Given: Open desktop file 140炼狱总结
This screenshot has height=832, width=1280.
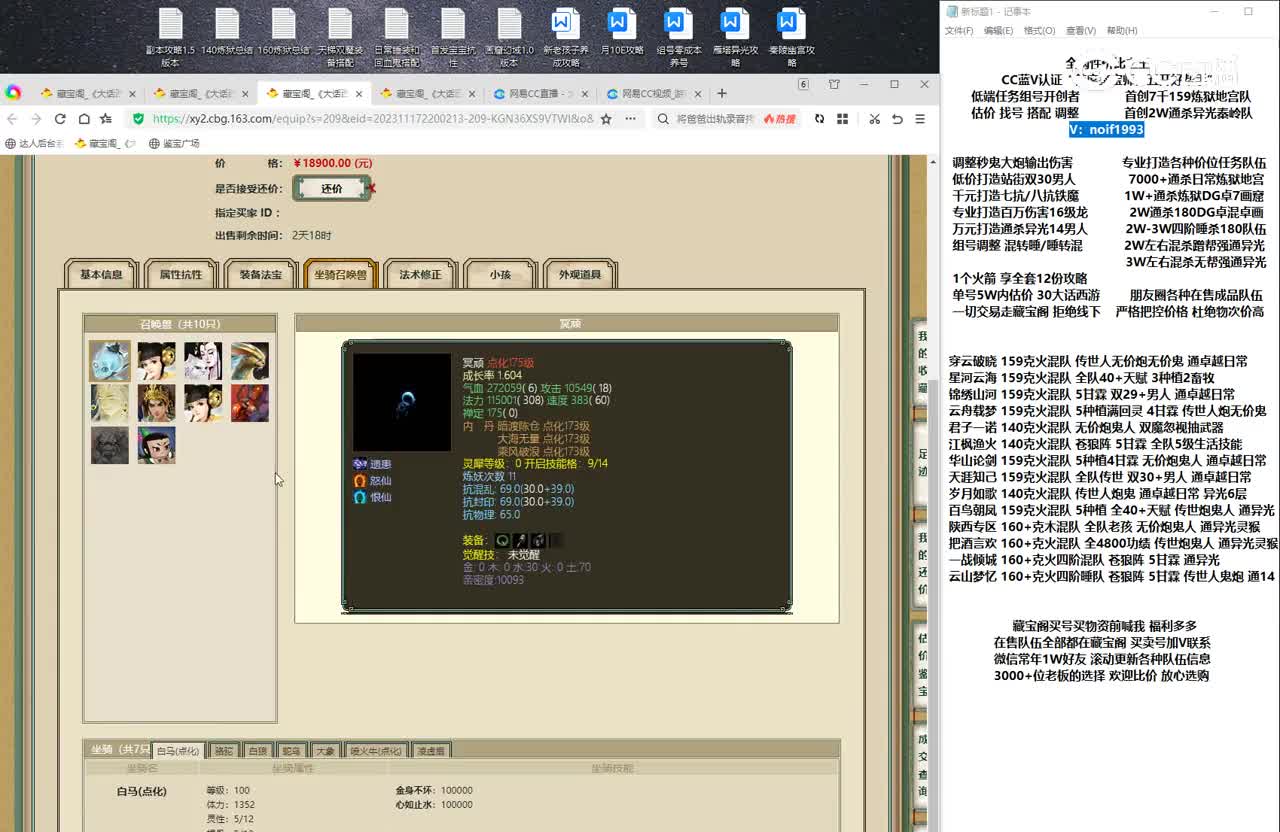Looking at the screenshot, I should (227, 32).
